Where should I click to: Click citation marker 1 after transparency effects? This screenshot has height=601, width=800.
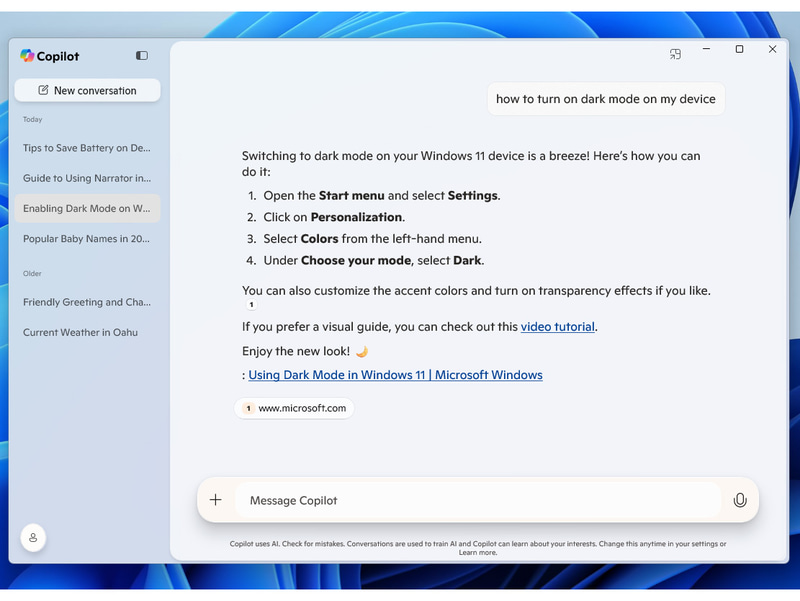(x=252, y=305)
